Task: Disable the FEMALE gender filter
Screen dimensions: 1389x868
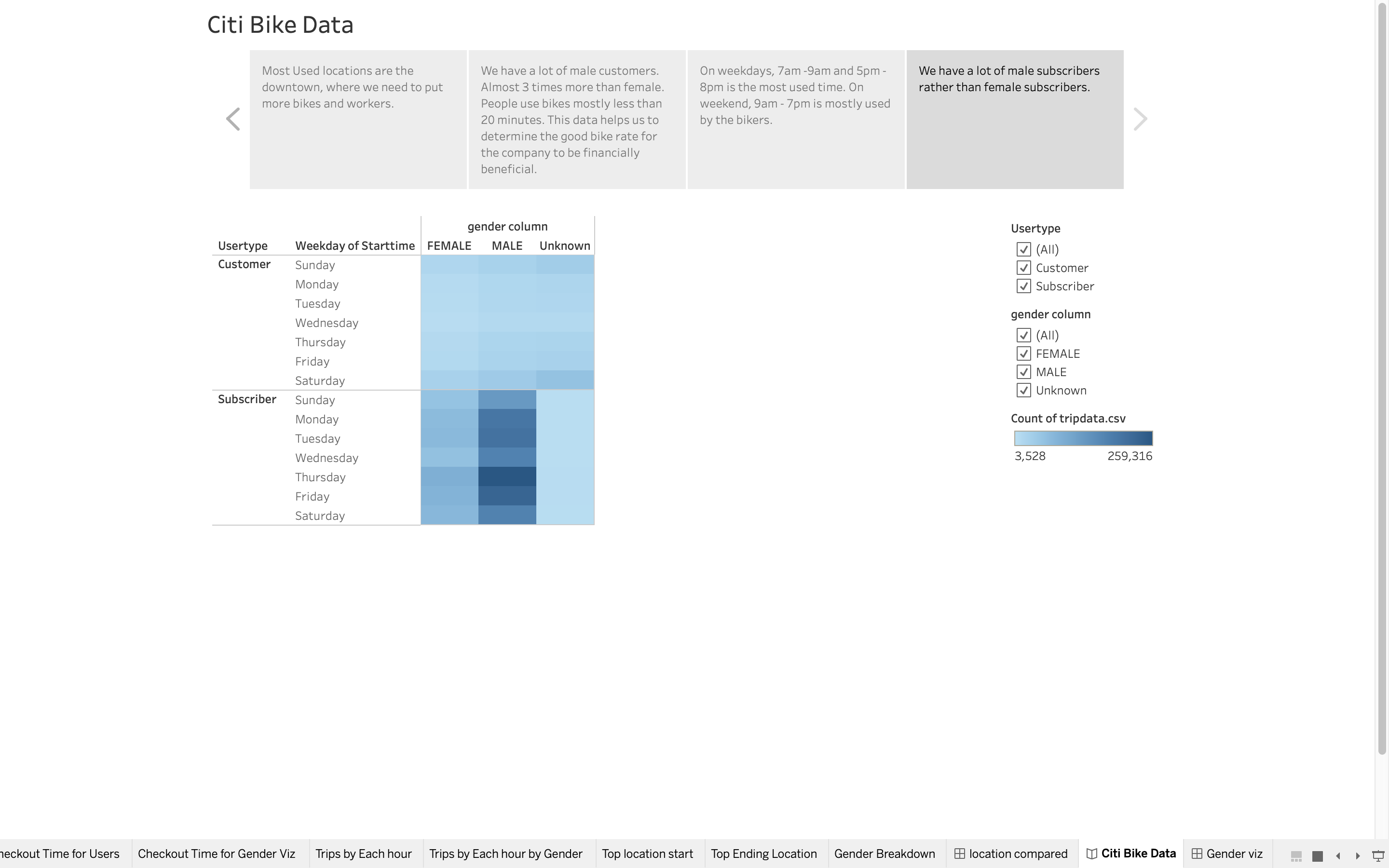Action: point(1024,353)
